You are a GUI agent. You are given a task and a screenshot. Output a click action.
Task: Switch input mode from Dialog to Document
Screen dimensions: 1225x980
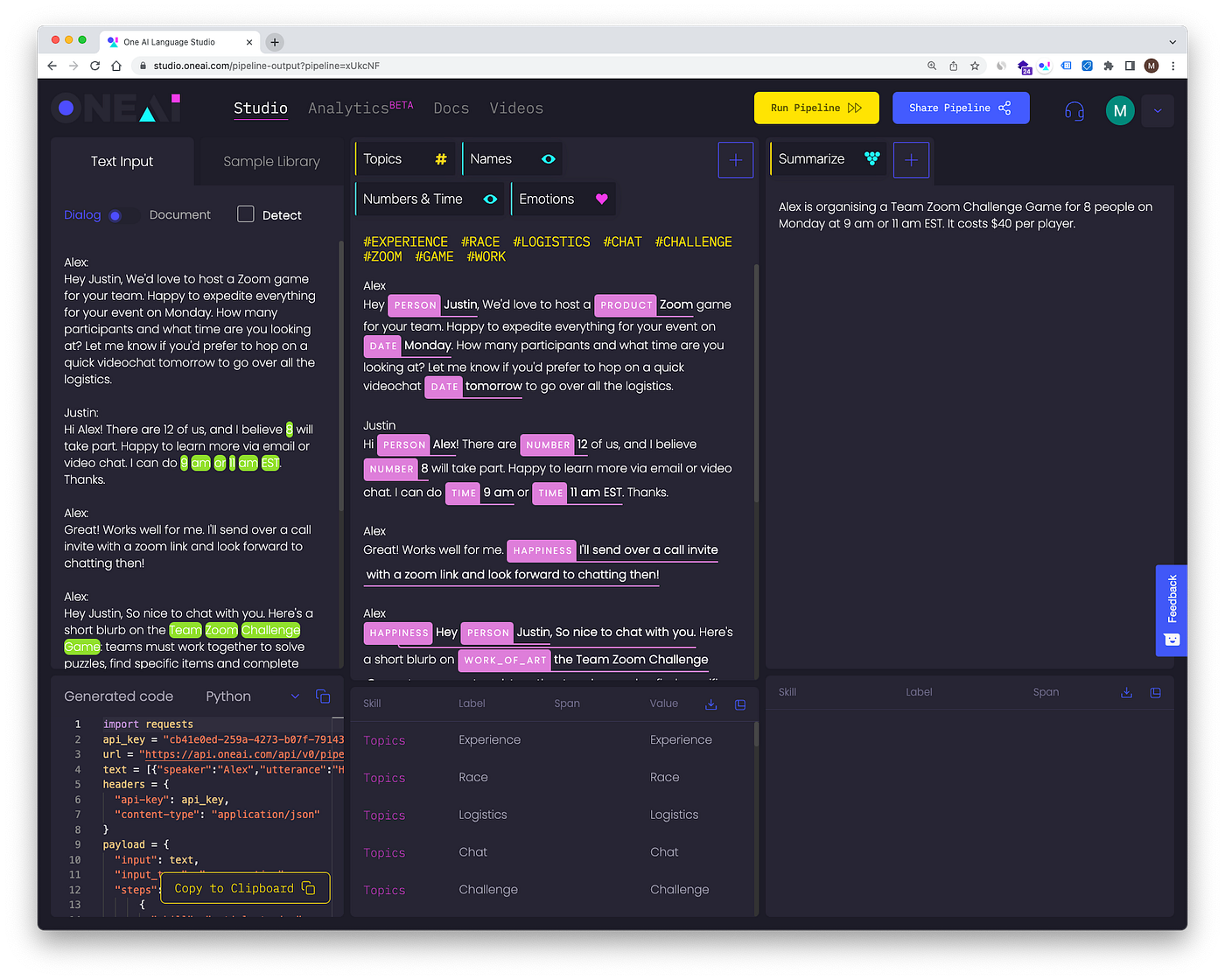(x=179, y=213)
